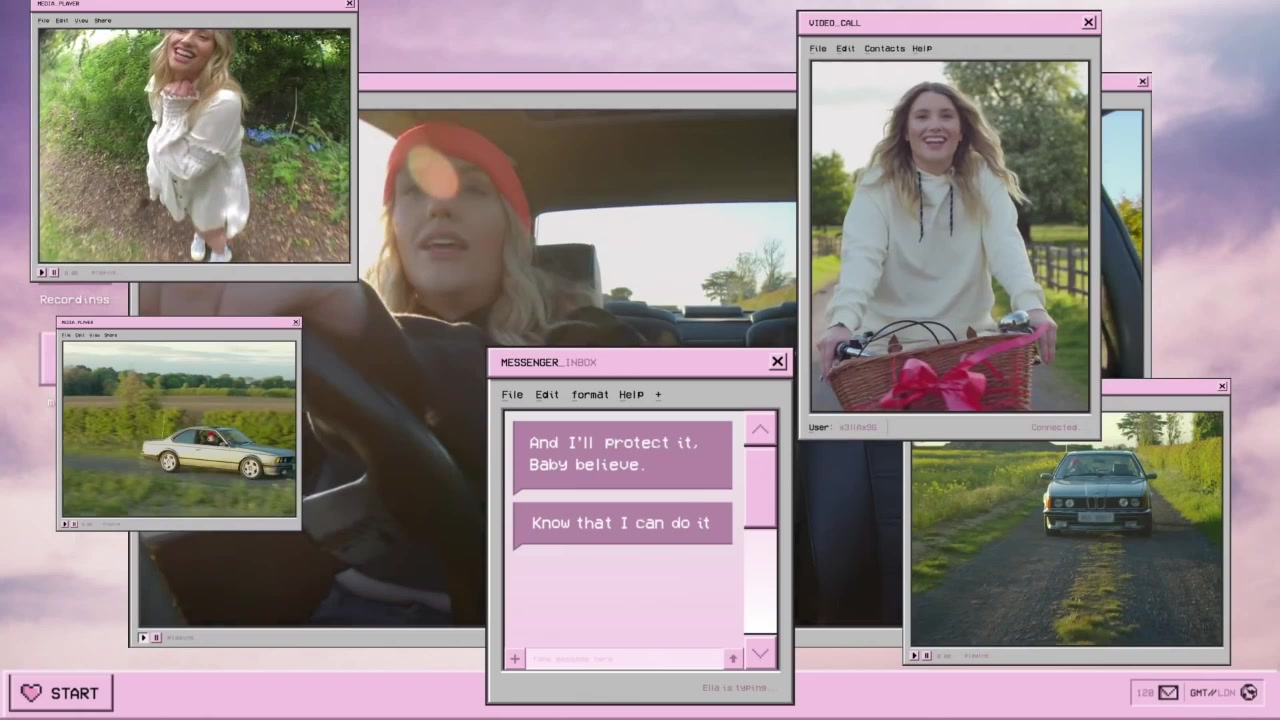Close the window behind the Video Call window
Screen dimensions: 1280x720
click(1143, 82)
